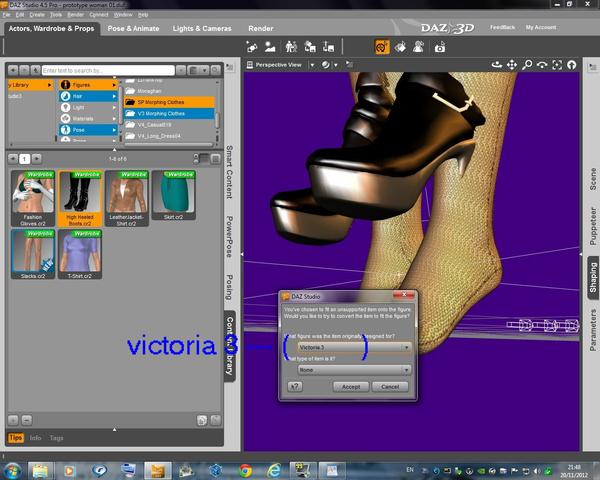
Task: Click the content library up-folder button
Action: point(36,70)
